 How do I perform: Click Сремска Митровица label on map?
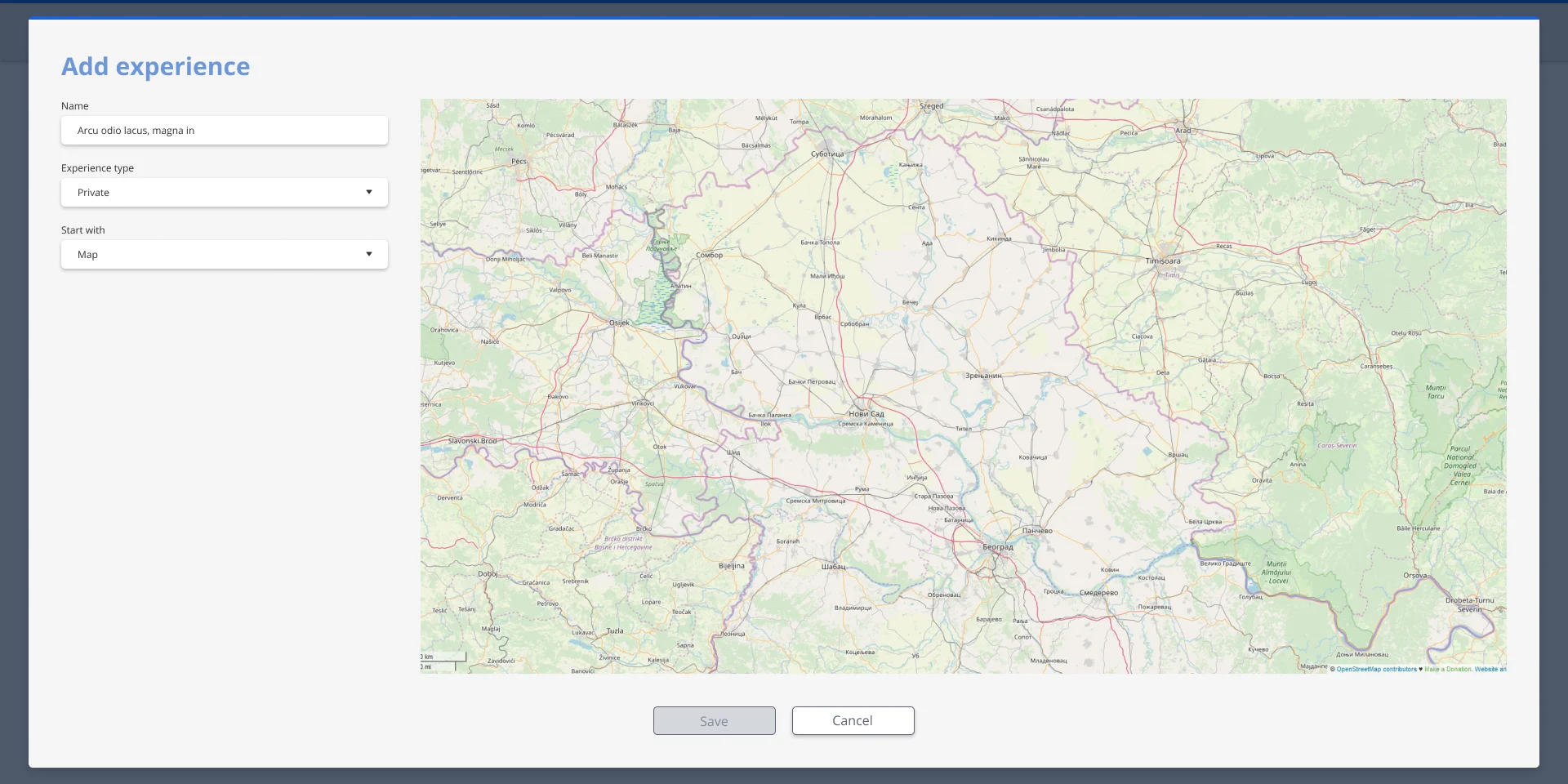point(816,501)
